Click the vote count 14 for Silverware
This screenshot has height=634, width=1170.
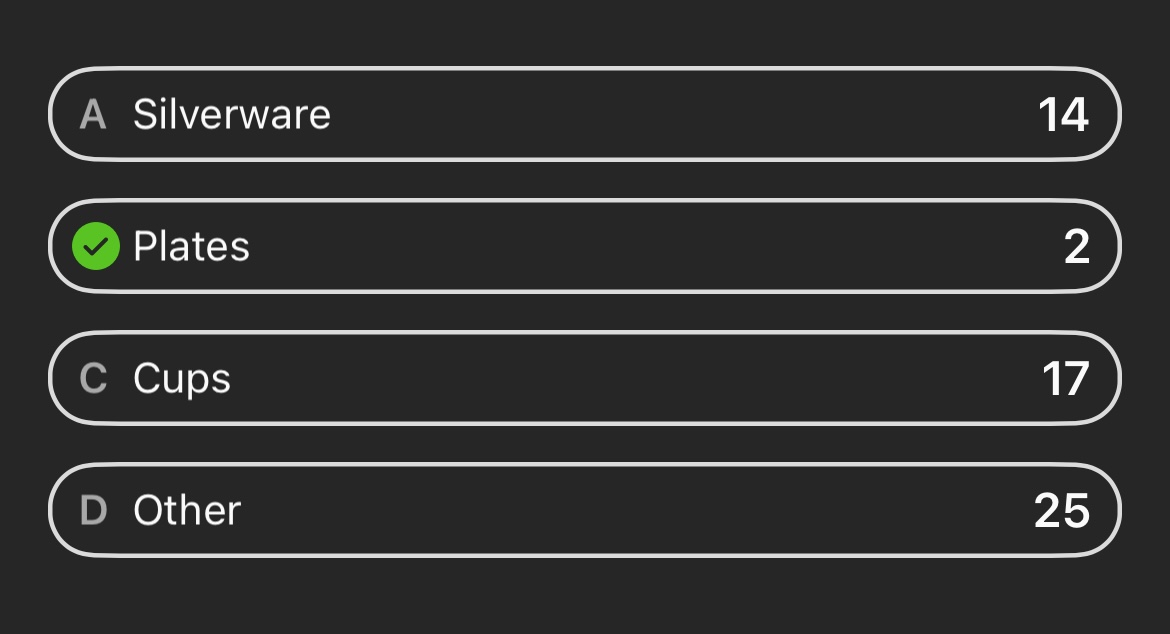click(x=1063, y=115)
